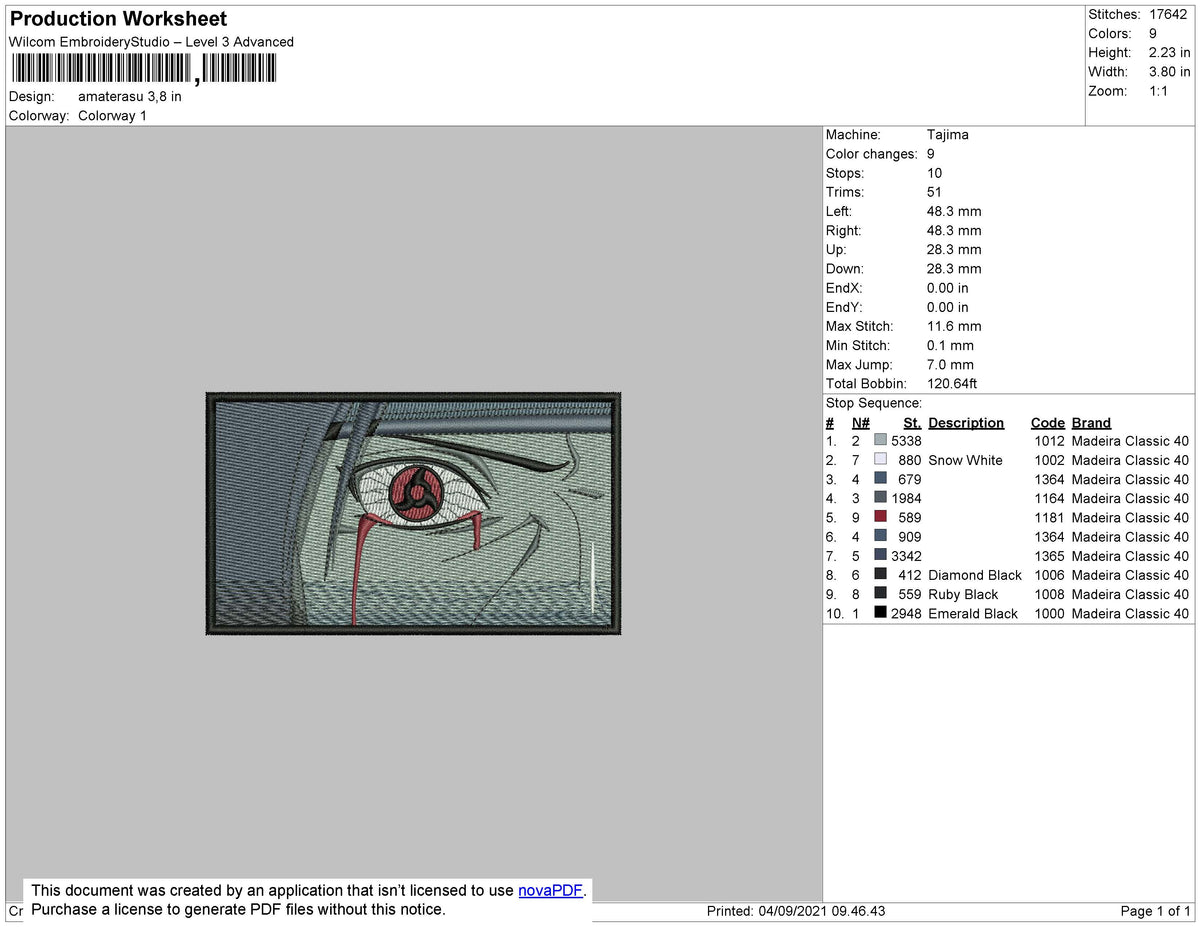Open the novaPDF hyperlink

[550, 891]
